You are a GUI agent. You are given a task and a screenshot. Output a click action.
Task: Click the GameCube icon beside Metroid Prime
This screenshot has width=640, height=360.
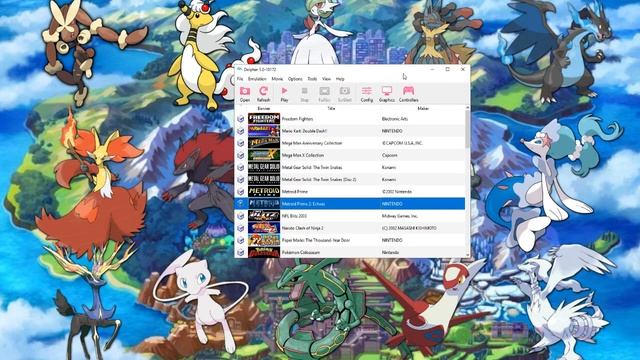coord(241,192)
